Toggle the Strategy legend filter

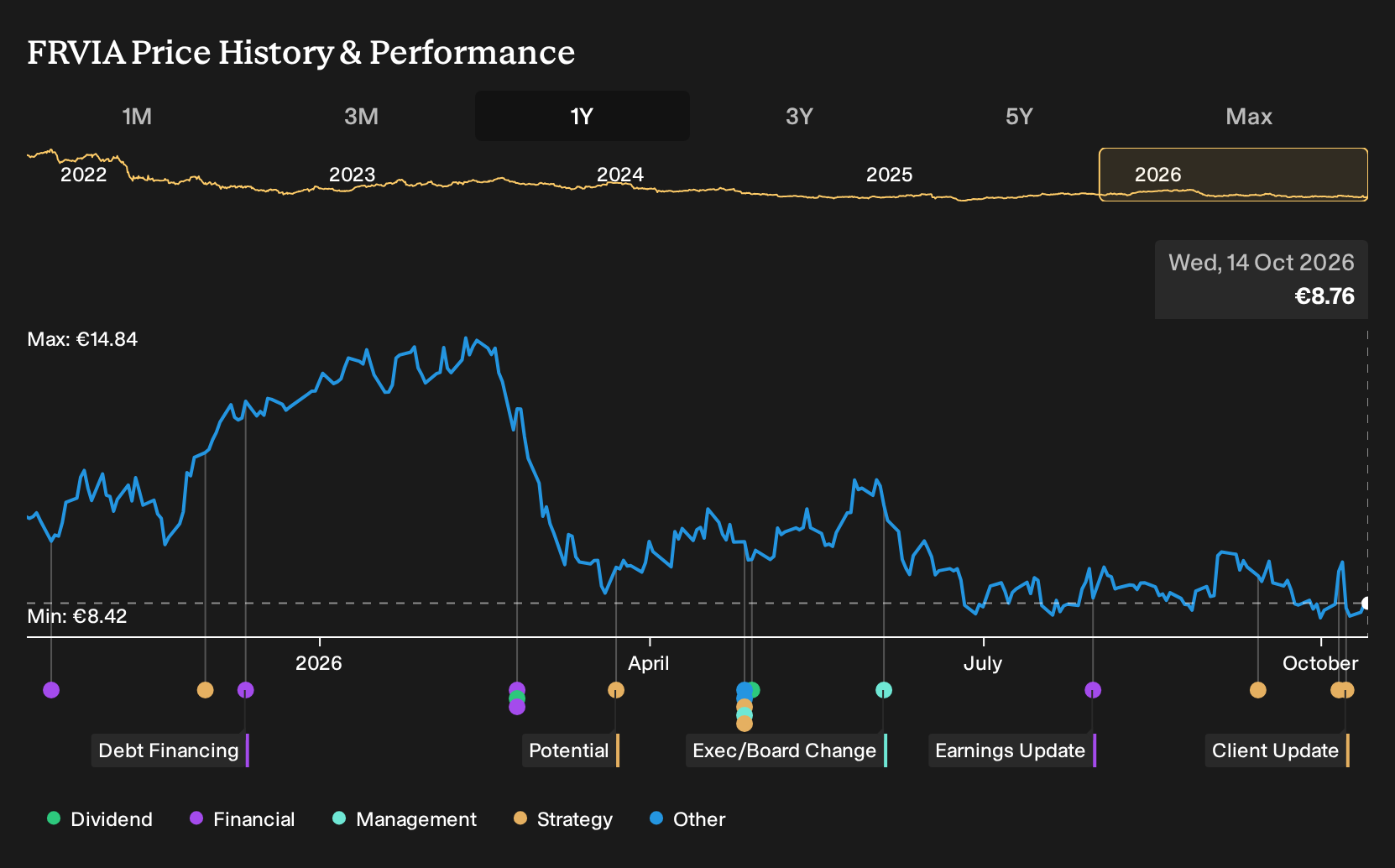coord(563,819)
